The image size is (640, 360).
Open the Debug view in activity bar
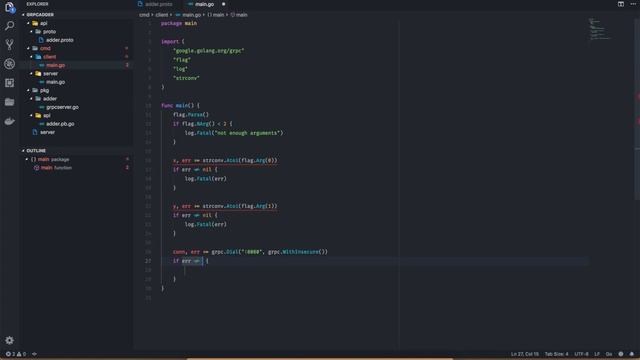point(9,64)
